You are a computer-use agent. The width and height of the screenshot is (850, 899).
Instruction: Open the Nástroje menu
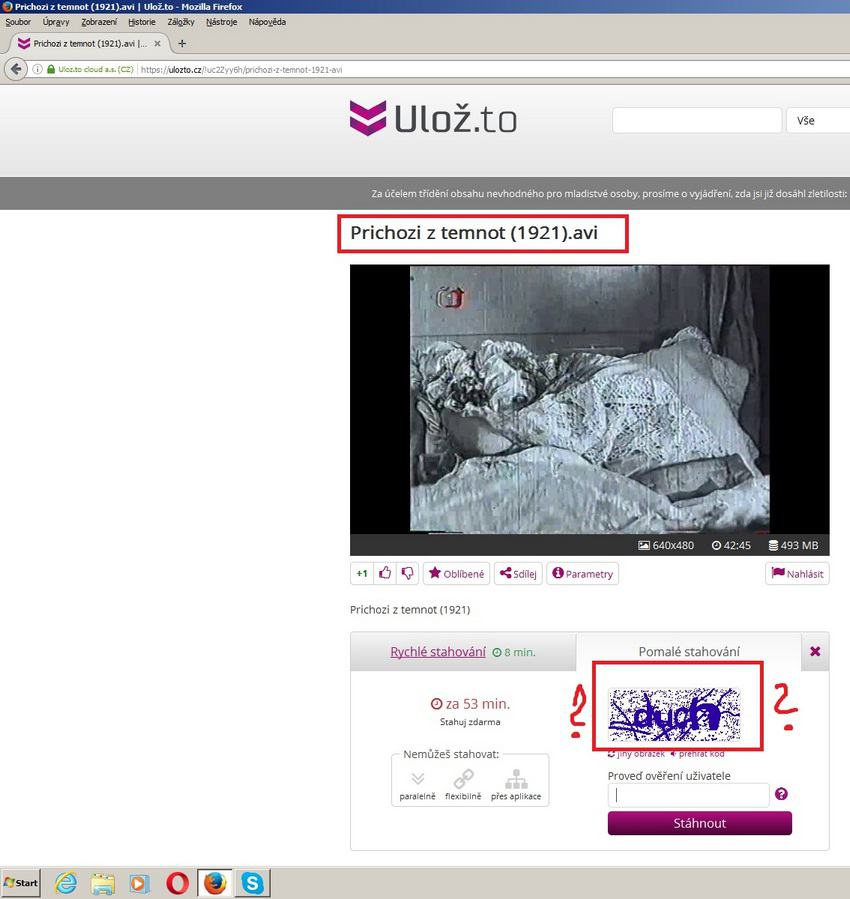[x=221, y=22]
